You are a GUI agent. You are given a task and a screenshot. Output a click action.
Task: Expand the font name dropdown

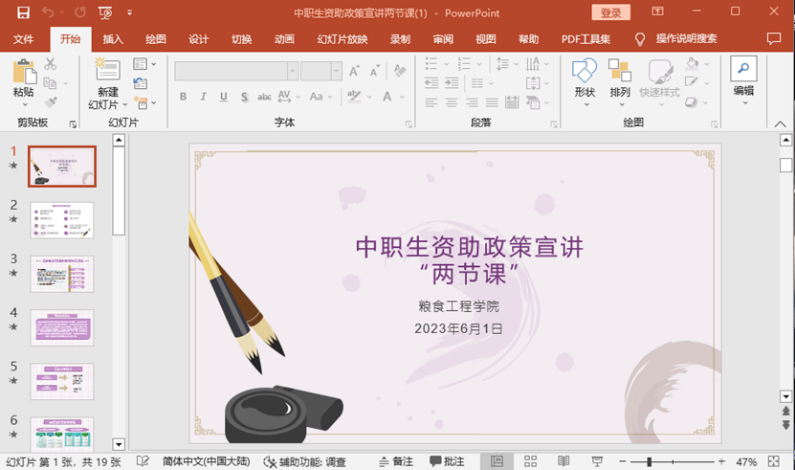pos(292,71)
